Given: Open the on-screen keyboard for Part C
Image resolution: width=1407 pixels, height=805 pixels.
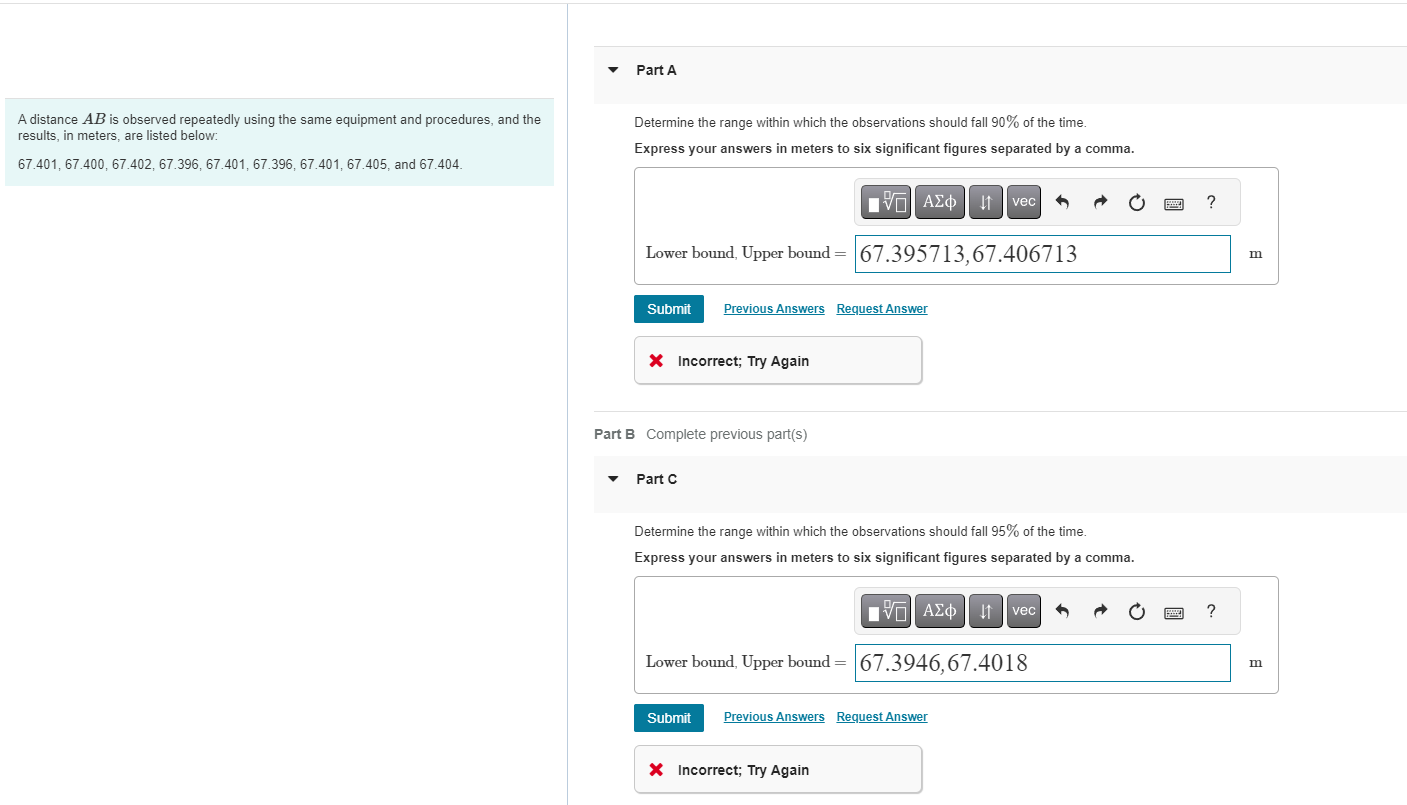Looking at the screenshot, I should [1173, 610].
